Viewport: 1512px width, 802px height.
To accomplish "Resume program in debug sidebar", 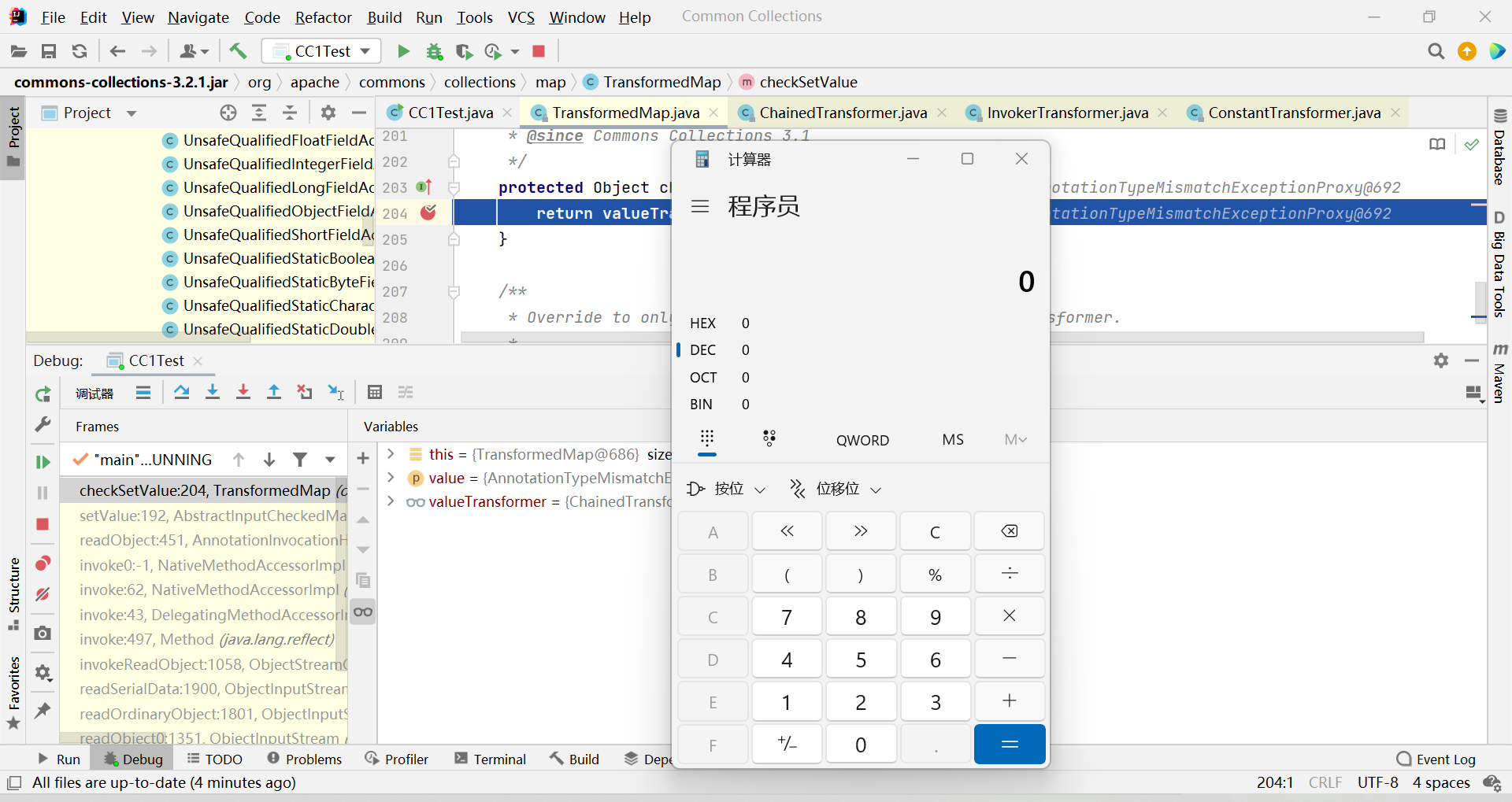I will click(x=43, y=462).
